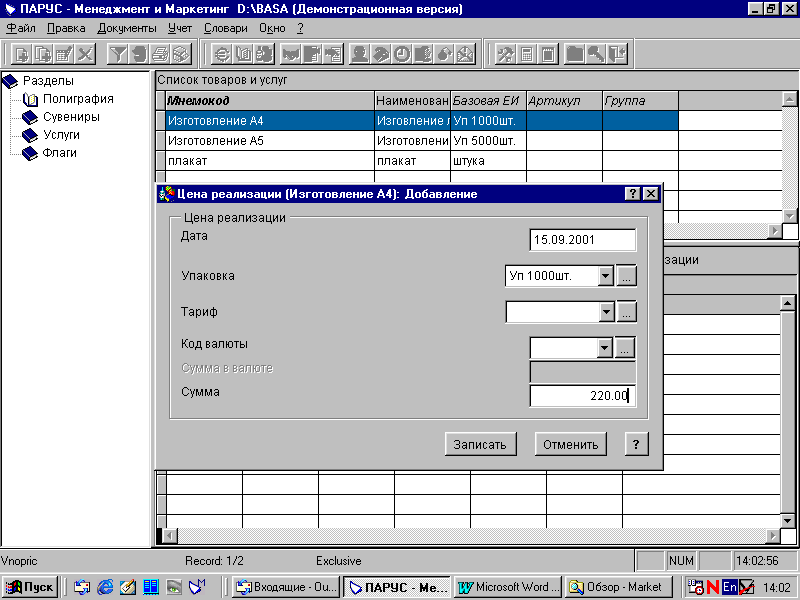Click the Записать button
This screenshot has height=600, width=800.
(480, 444)
